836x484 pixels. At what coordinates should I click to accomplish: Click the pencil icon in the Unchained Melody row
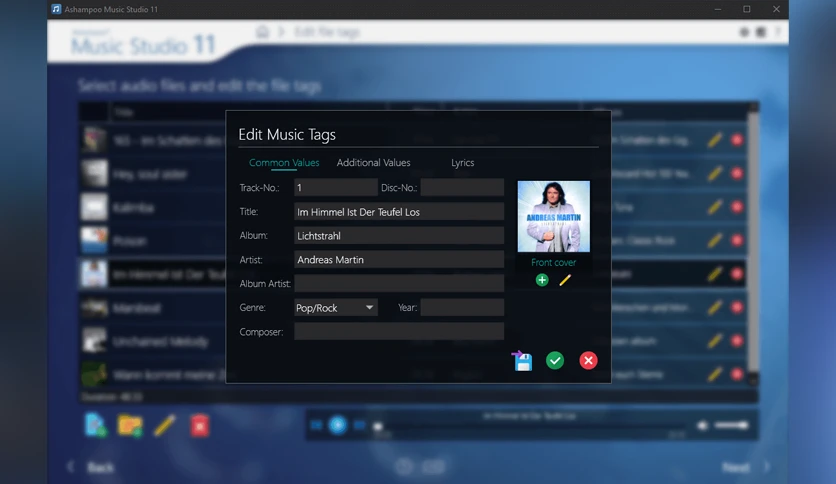click(x=714, y=341)
